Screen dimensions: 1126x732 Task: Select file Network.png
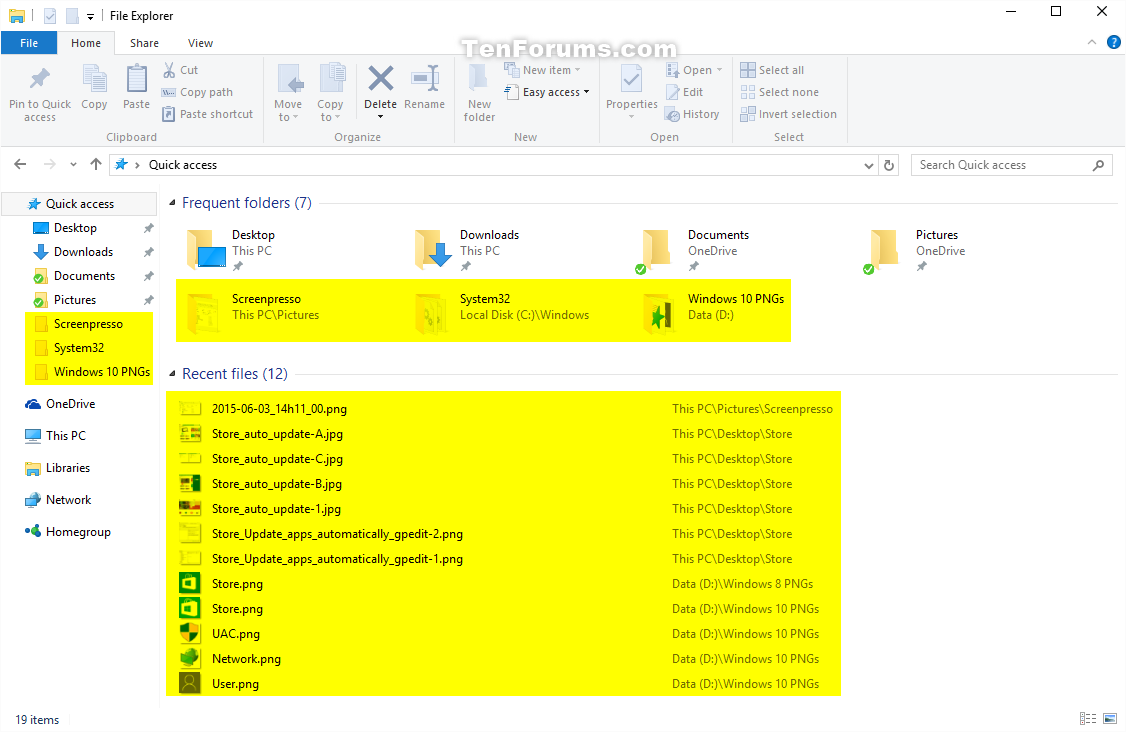click(x=246, y=659)
